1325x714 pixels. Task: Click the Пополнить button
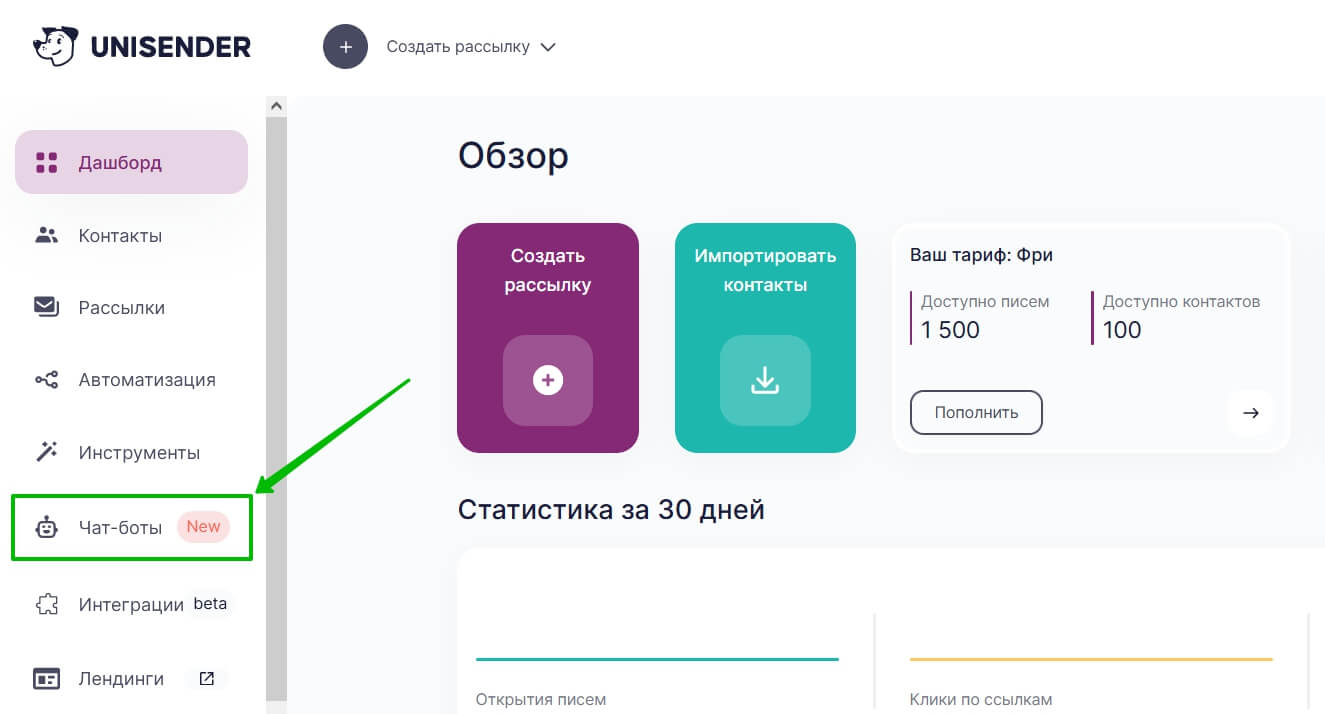click(976, 412)
